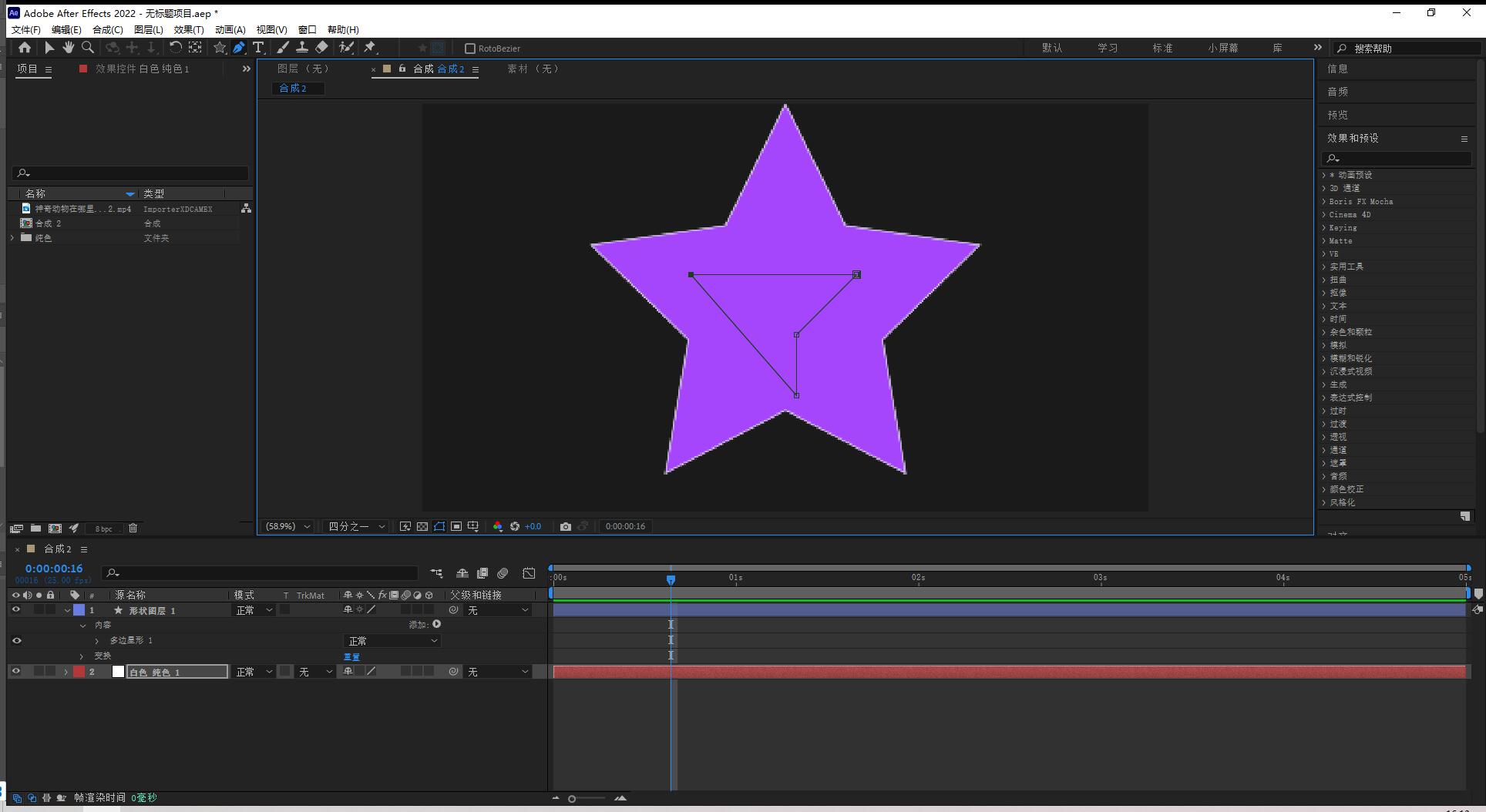The width and height of the screenshot is (1486, 812).
Task: Enable the RotoBezier checkbox
Action: click(469, 49)
